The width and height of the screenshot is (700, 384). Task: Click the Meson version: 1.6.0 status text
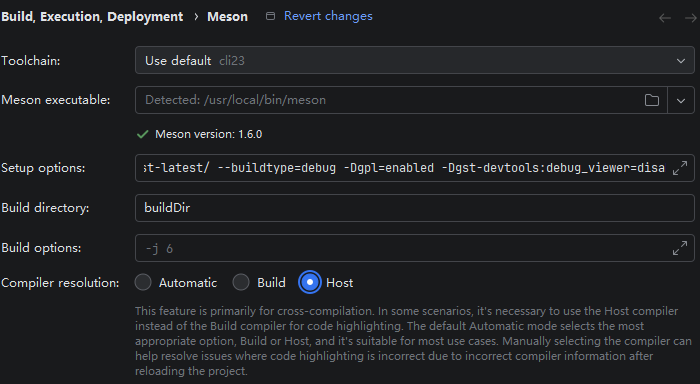click(x=208, y=134)
